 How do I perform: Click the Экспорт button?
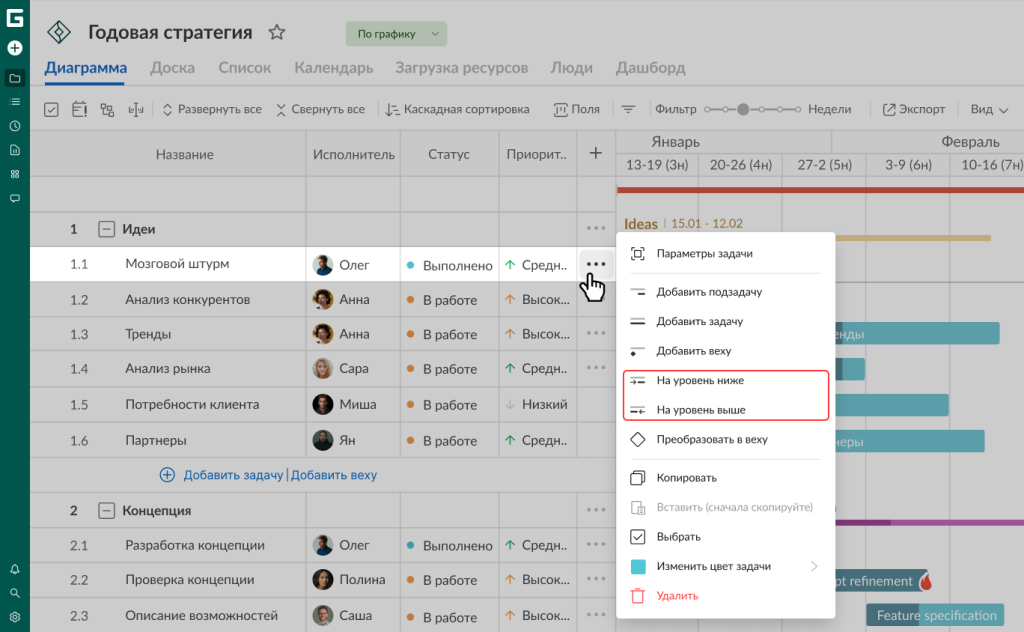click(x=913, y=110)
